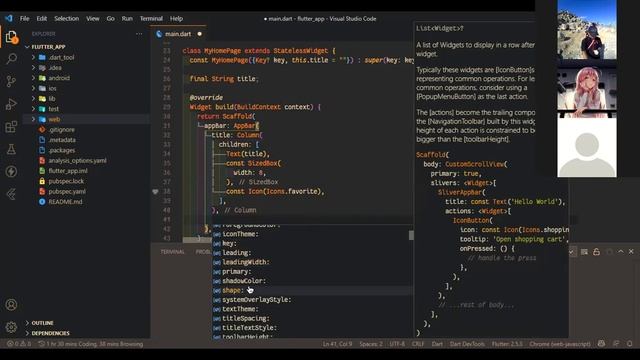Open the Selection menu
Viewport: 640px width, 360px height.
click(x=67, y=18)
